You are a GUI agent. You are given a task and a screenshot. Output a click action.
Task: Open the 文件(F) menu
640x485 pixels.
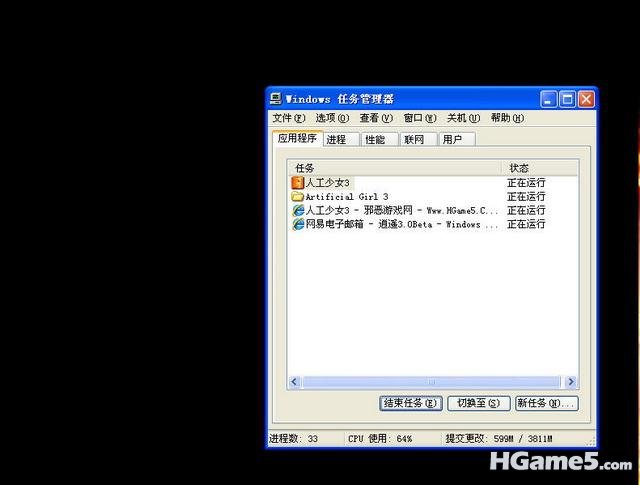coord(288,118)
